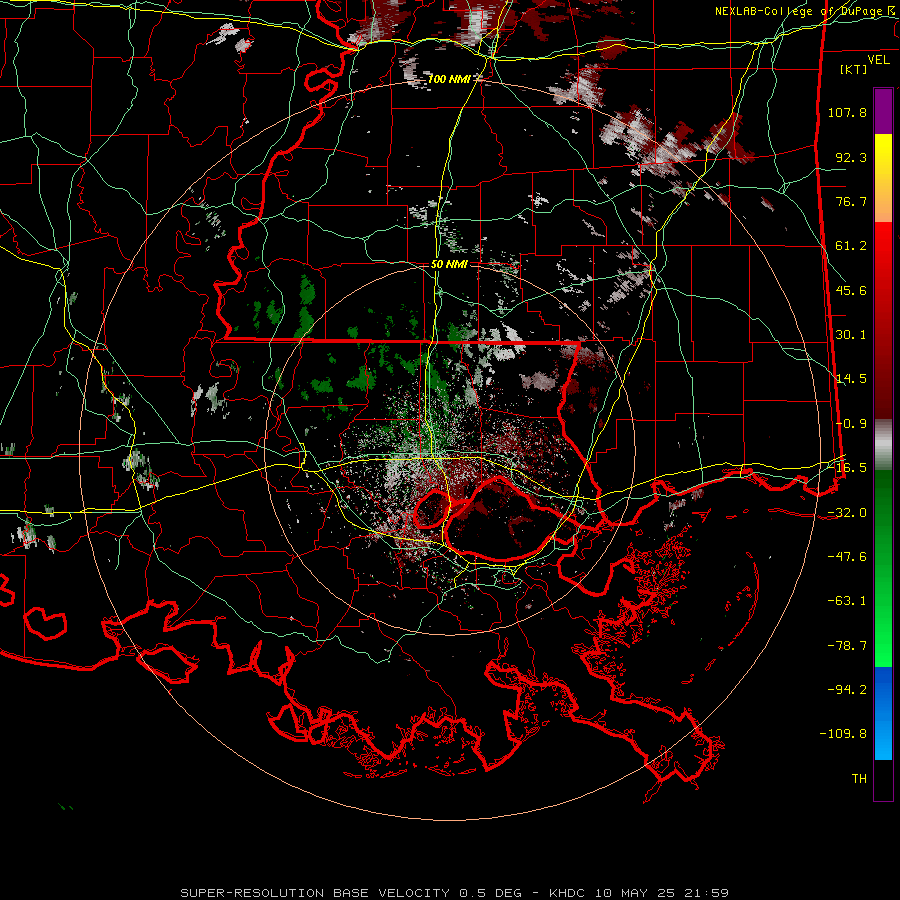The image size is (900, 900).
Task: Click the 92.3 velocity scale value
Action: 851,157
